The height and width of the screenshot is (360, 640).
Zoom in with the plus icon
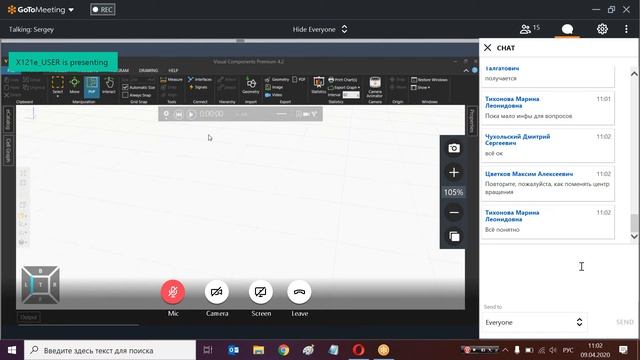pos(453,173)
